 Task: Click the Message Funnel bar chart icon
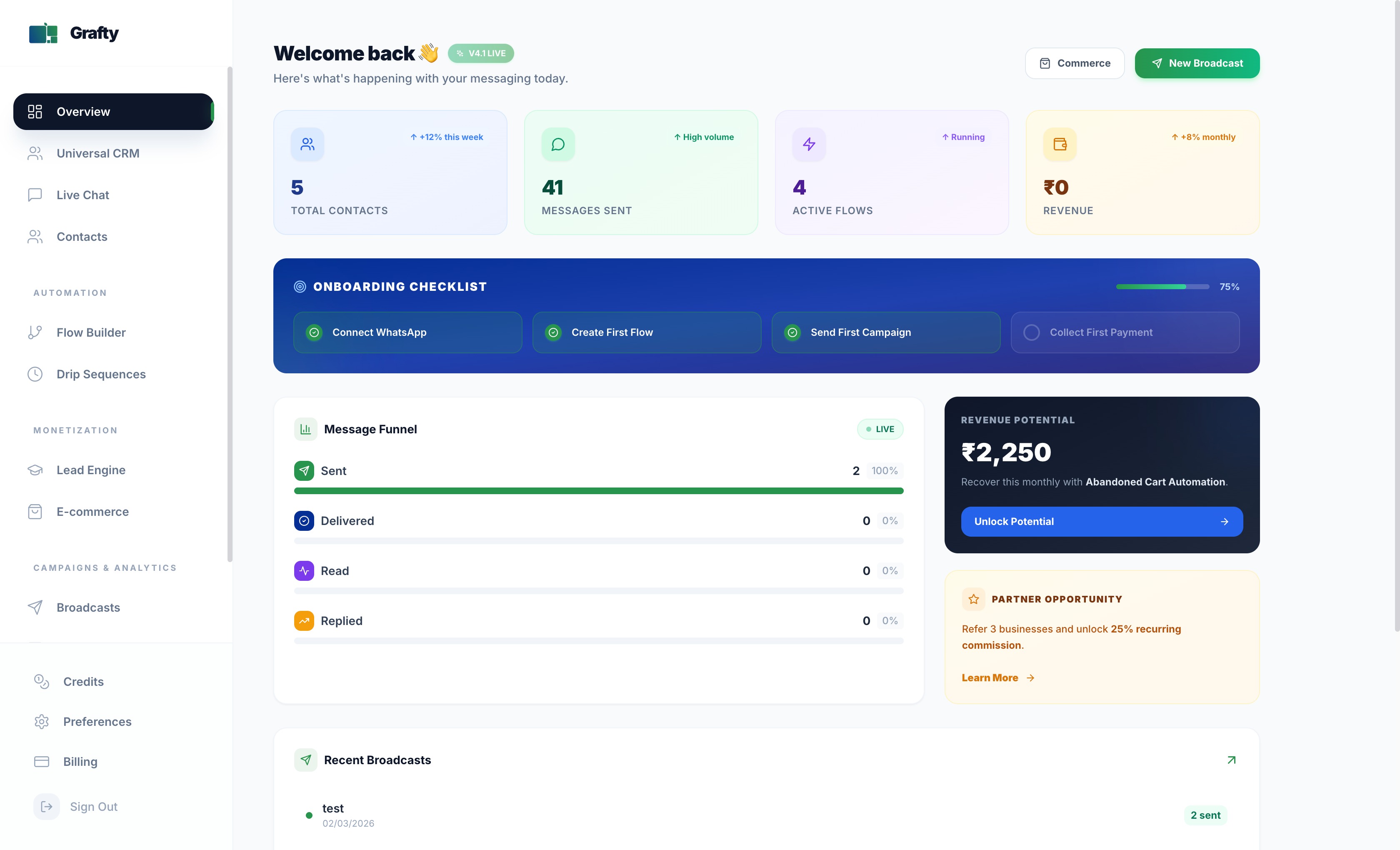pyautogui.click(x=306, y=430)
